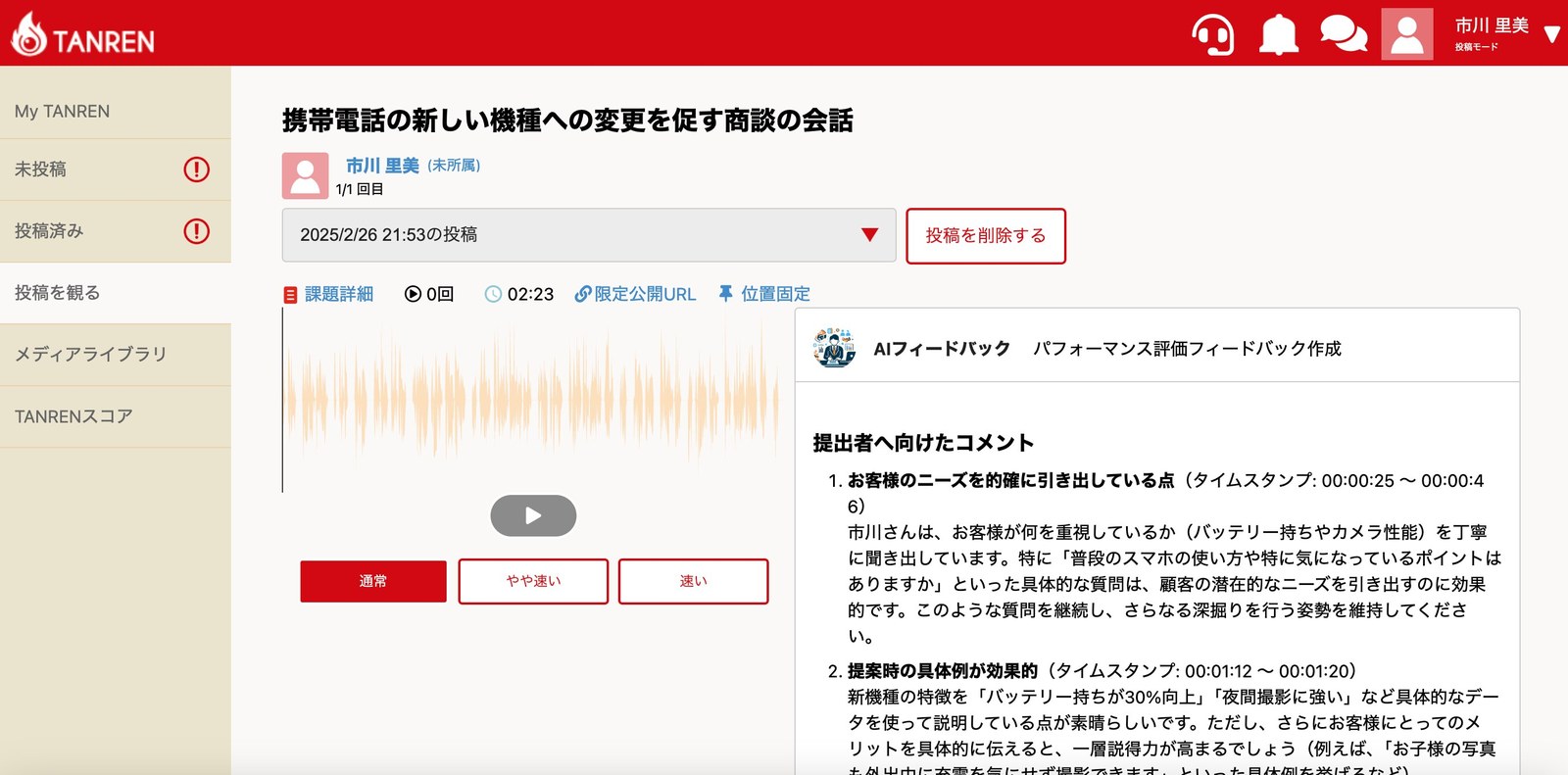Open the user menu arrow beside 市川 里美
Viewport: 1568px width, 775px height.
coord(1551,35)
